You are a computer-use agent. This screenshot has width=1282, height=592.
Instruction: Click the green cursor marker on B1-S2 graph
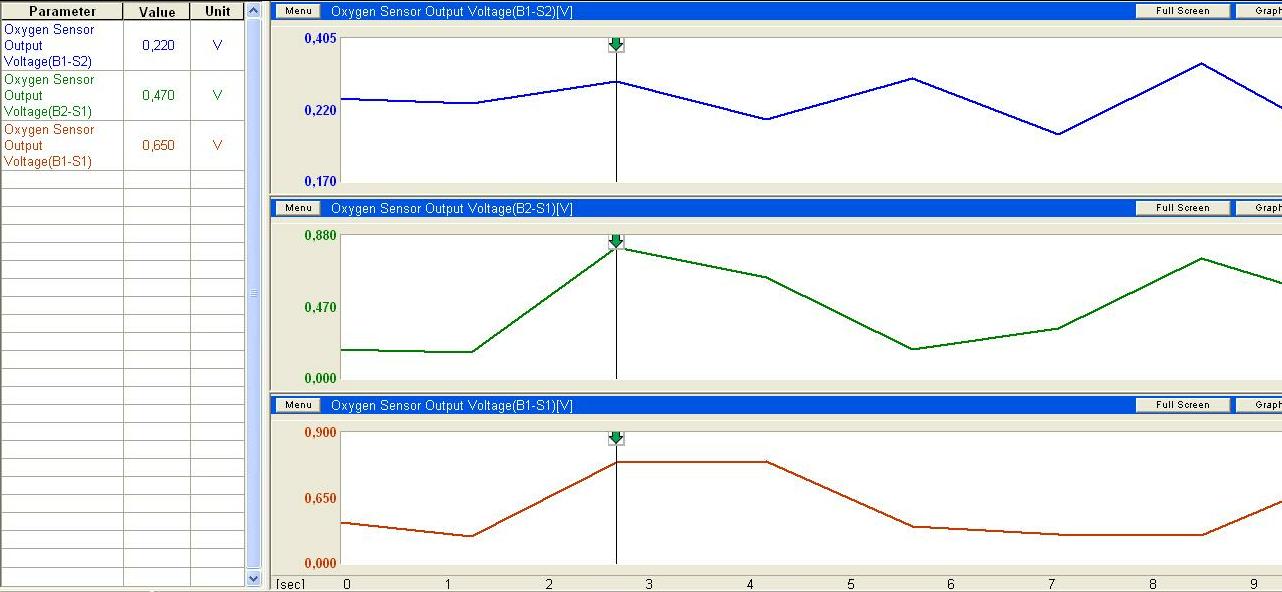click(x=616, y=45)
